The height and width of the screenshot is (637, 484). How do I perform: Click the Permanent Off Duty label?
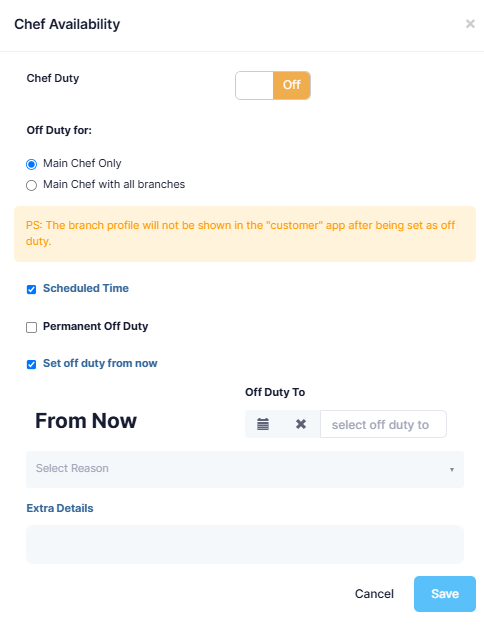pos(95,326)
